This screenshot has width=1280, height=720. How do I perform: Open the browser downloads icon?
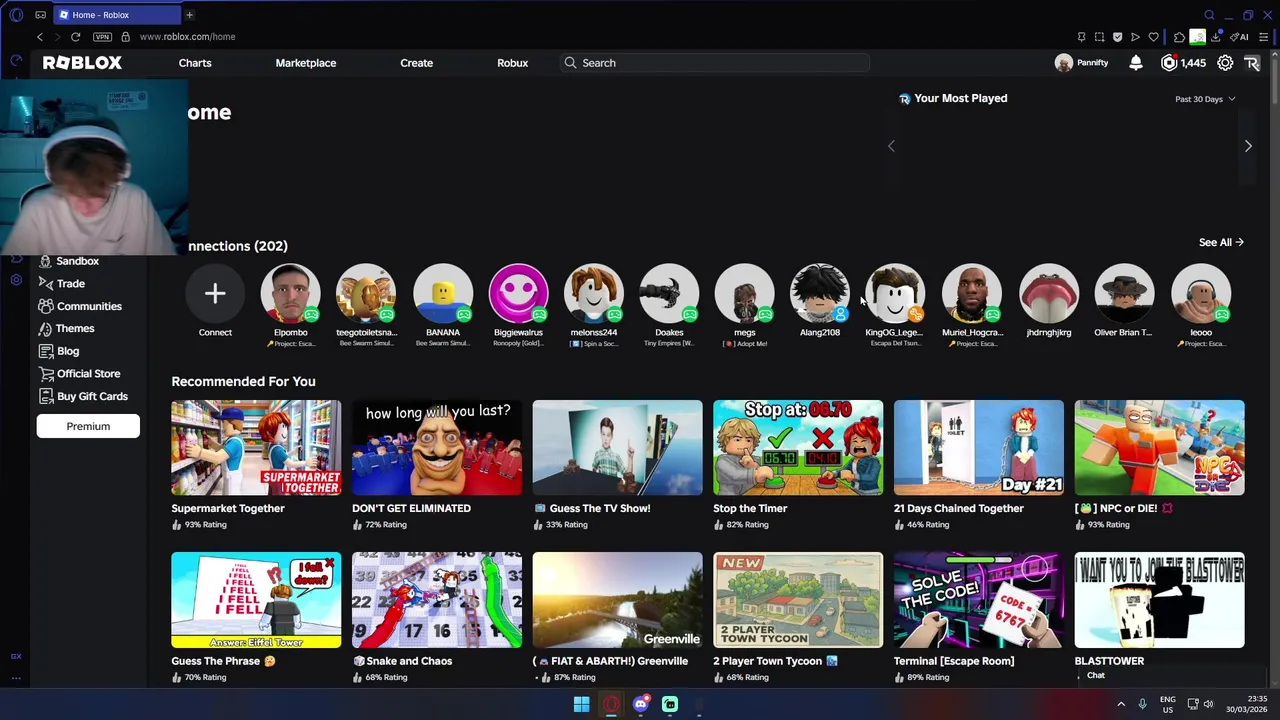1216,37
